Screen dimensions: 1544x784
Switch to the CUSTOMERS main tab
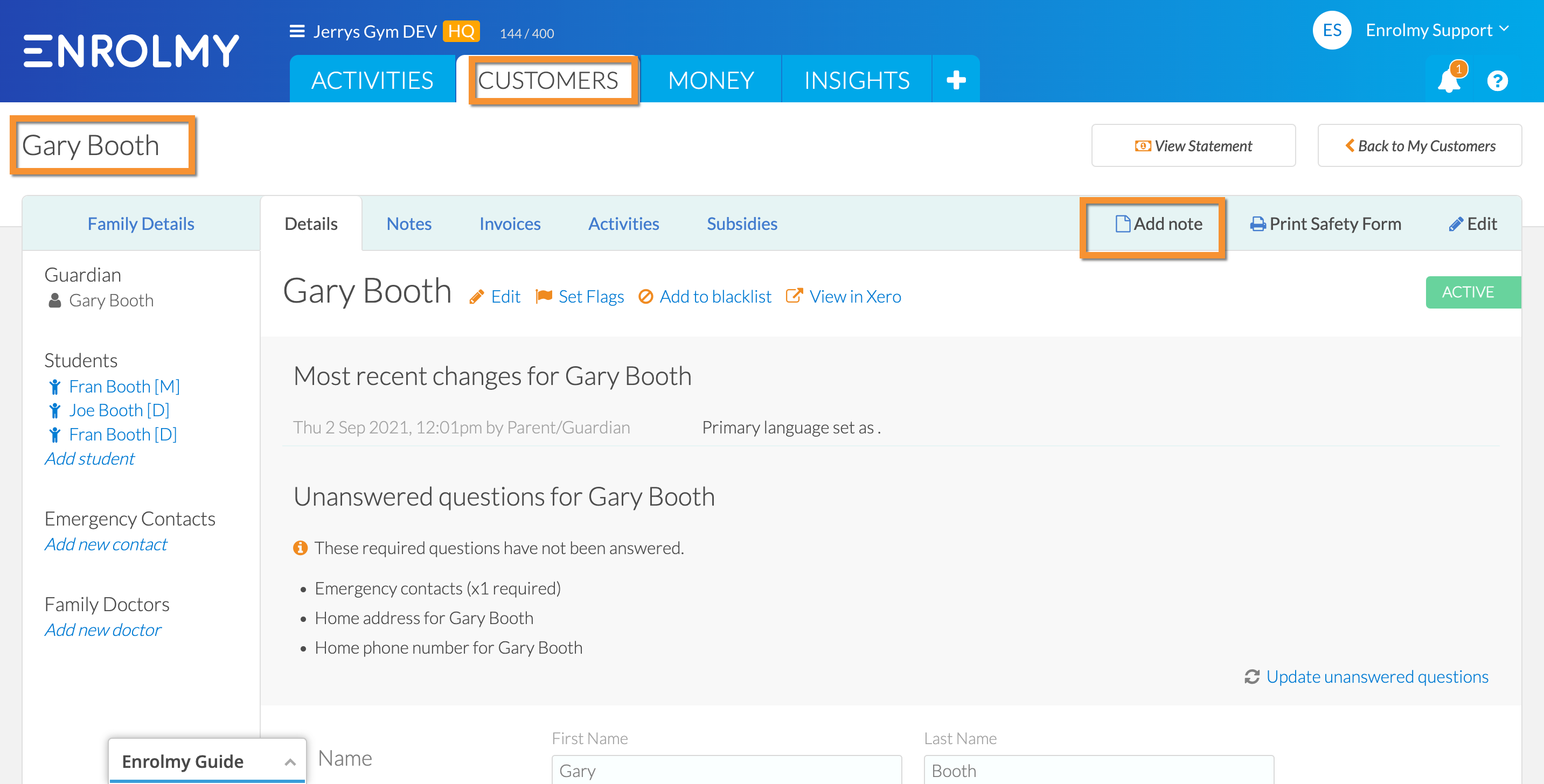548,80
